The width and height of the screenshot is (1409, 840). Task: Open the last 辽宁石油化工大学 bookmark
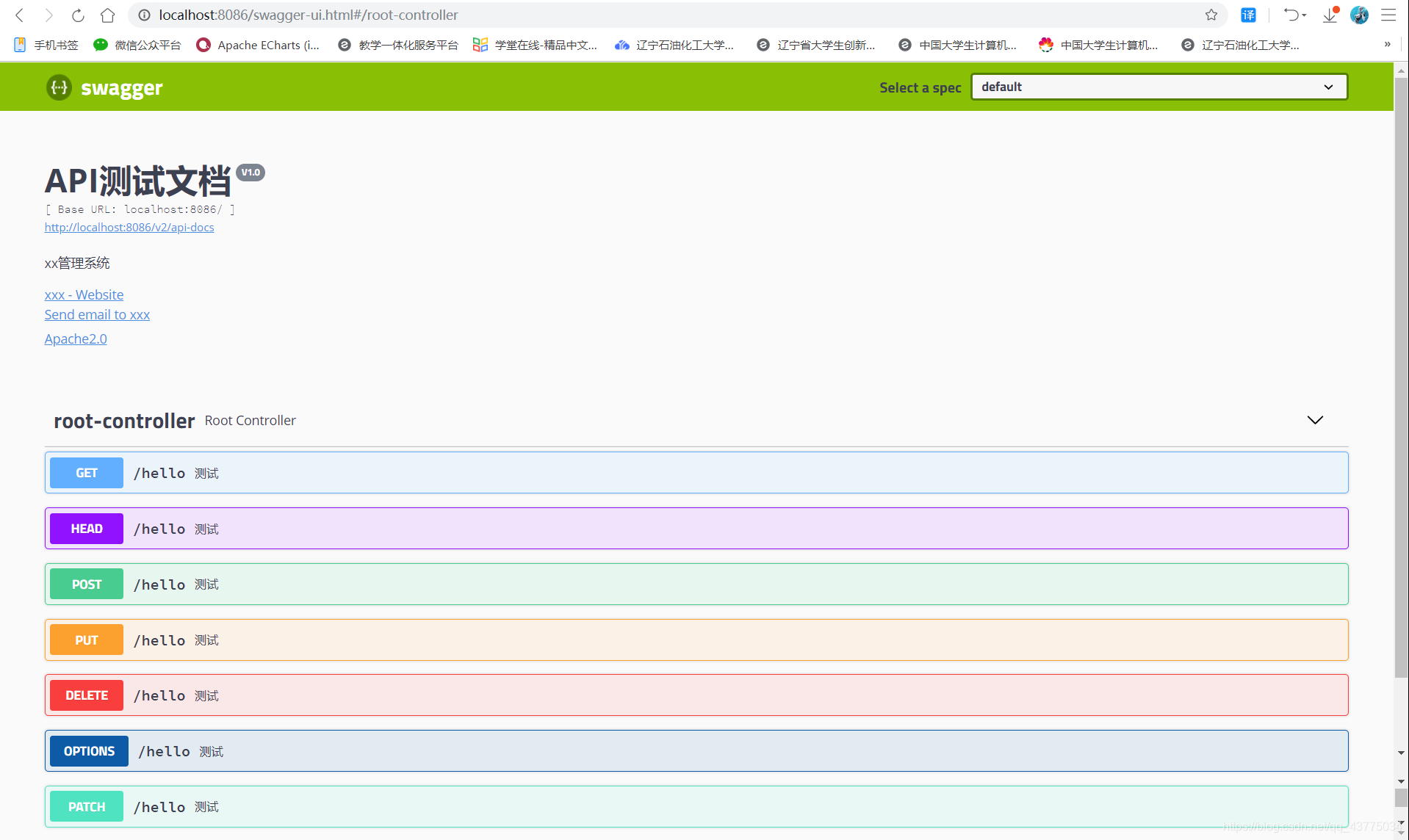[1241, 45]
